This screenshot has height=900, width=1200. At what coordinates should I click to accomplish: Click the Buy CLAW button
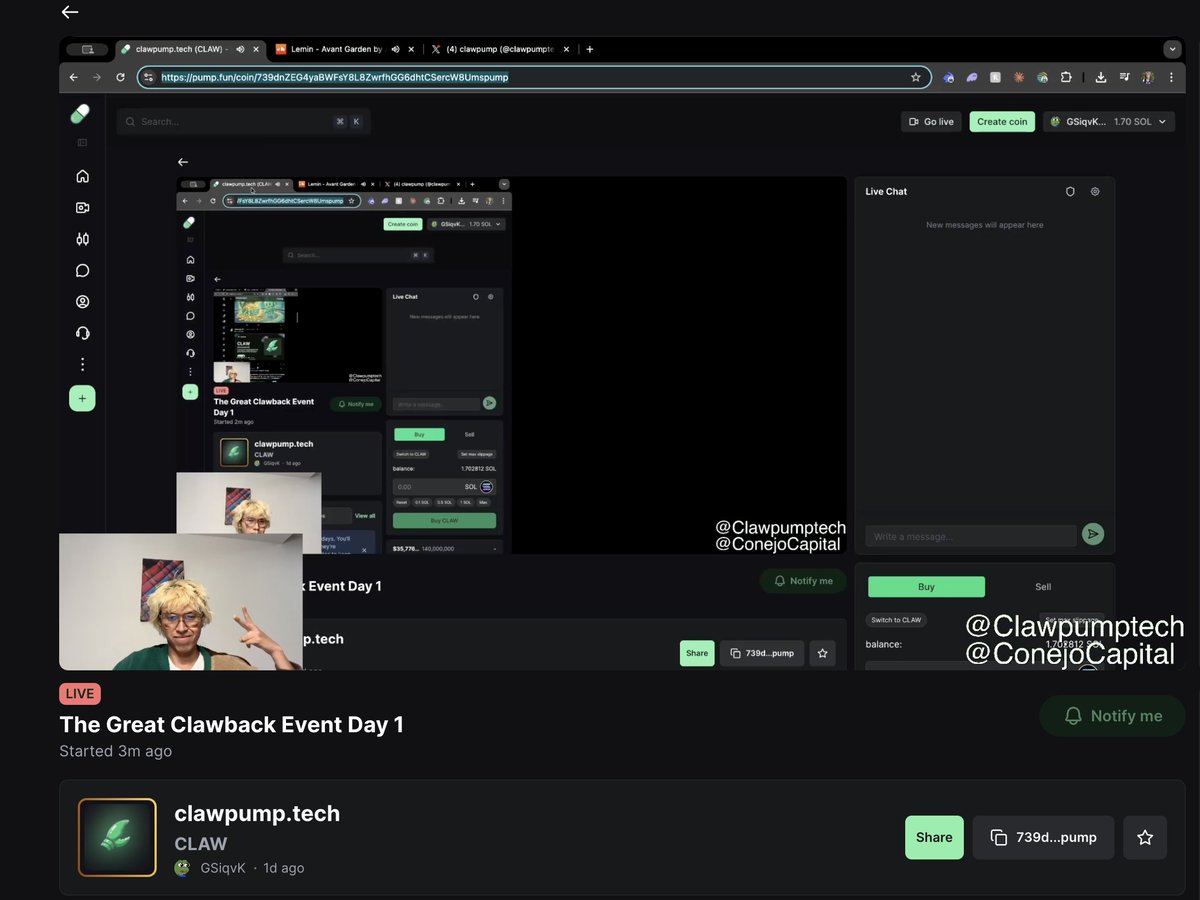(x=444, y=520)
